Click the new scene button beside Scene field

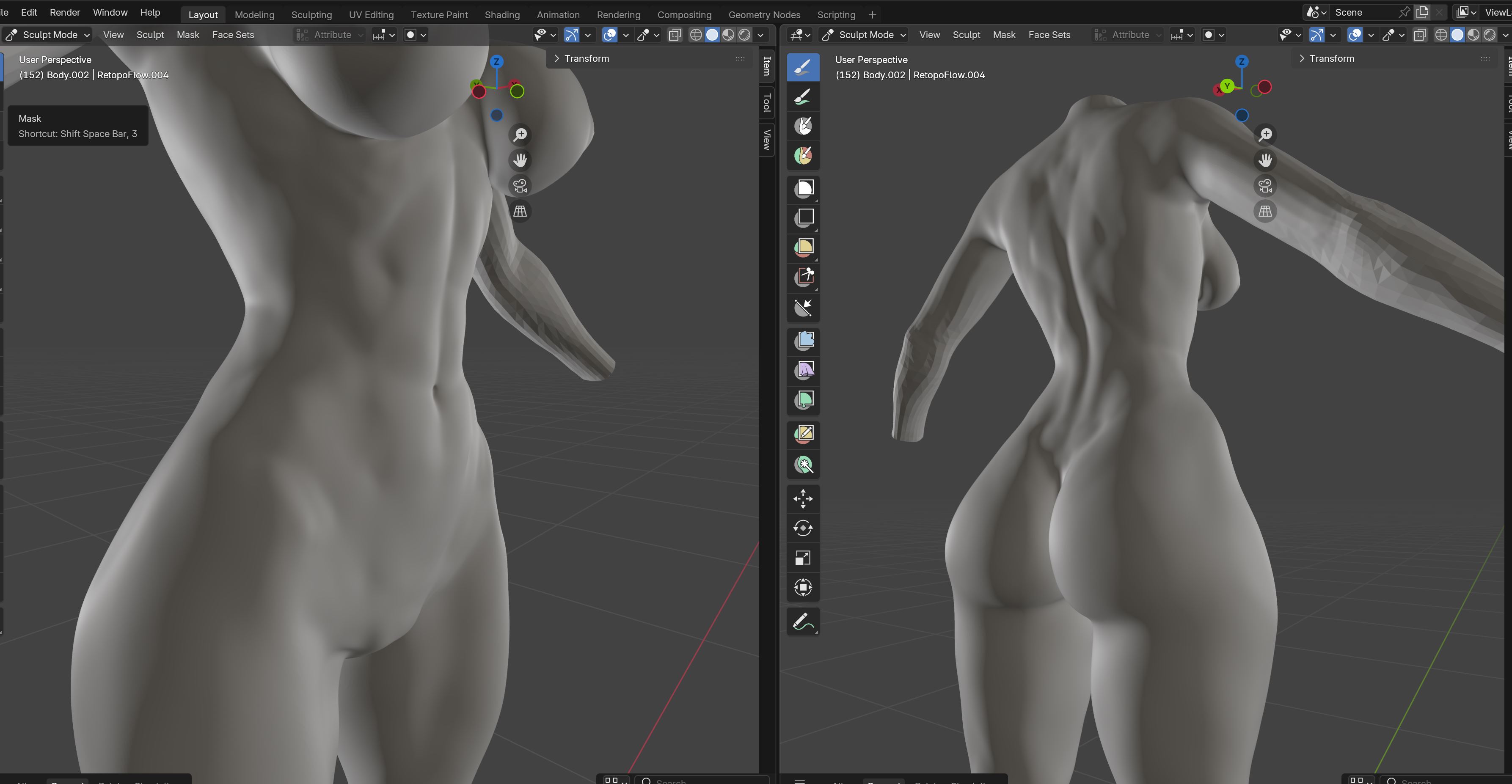[1422, 12]
